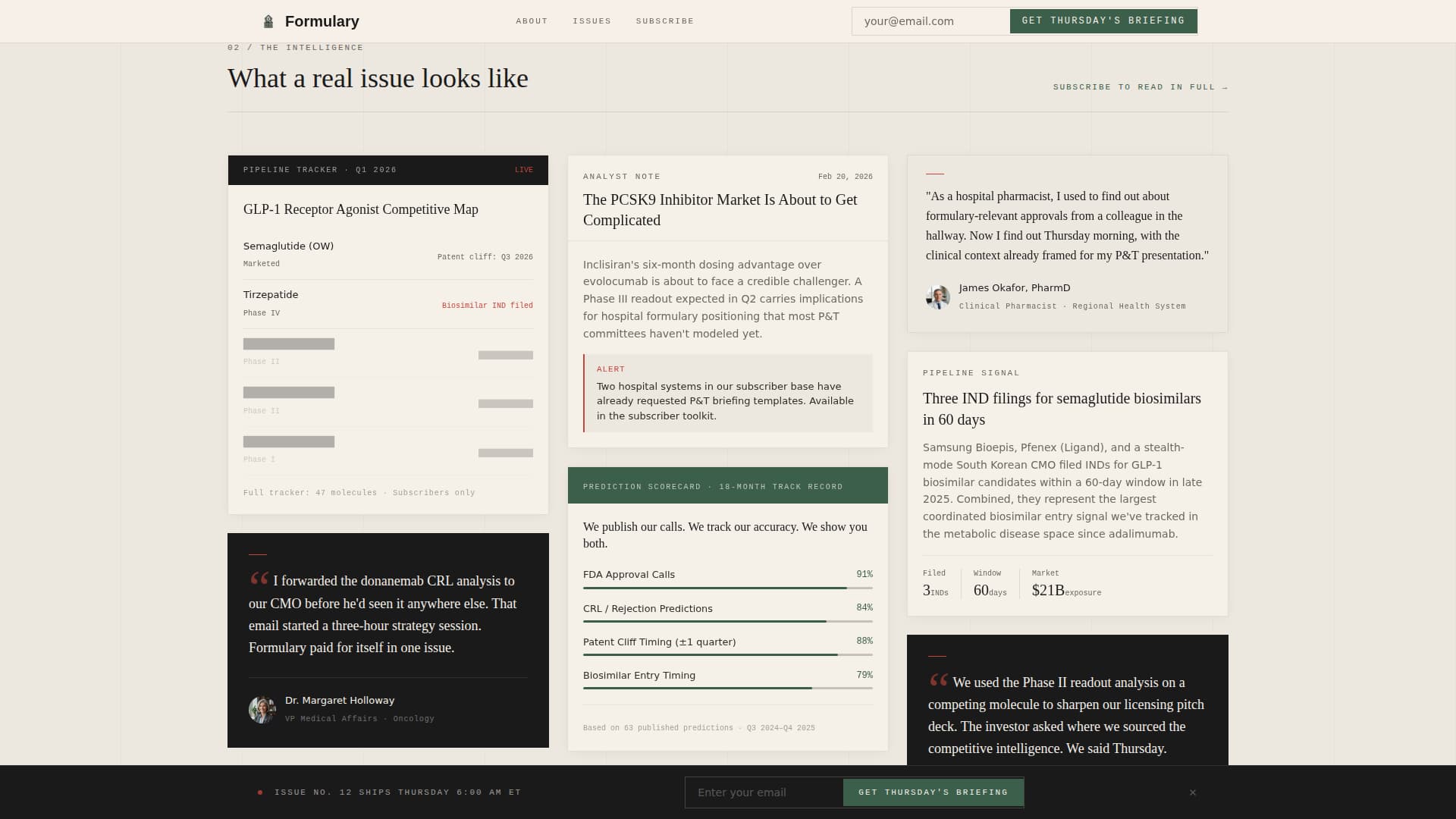Click the 60 days window stat
1456x819 pixels.
(x=990, y=590)
